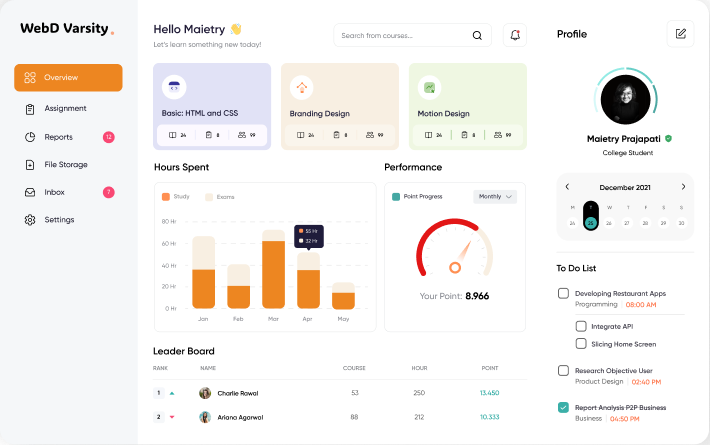The image size is (710, 445).
Task: Check Research Objective User task
Action: 563,371
